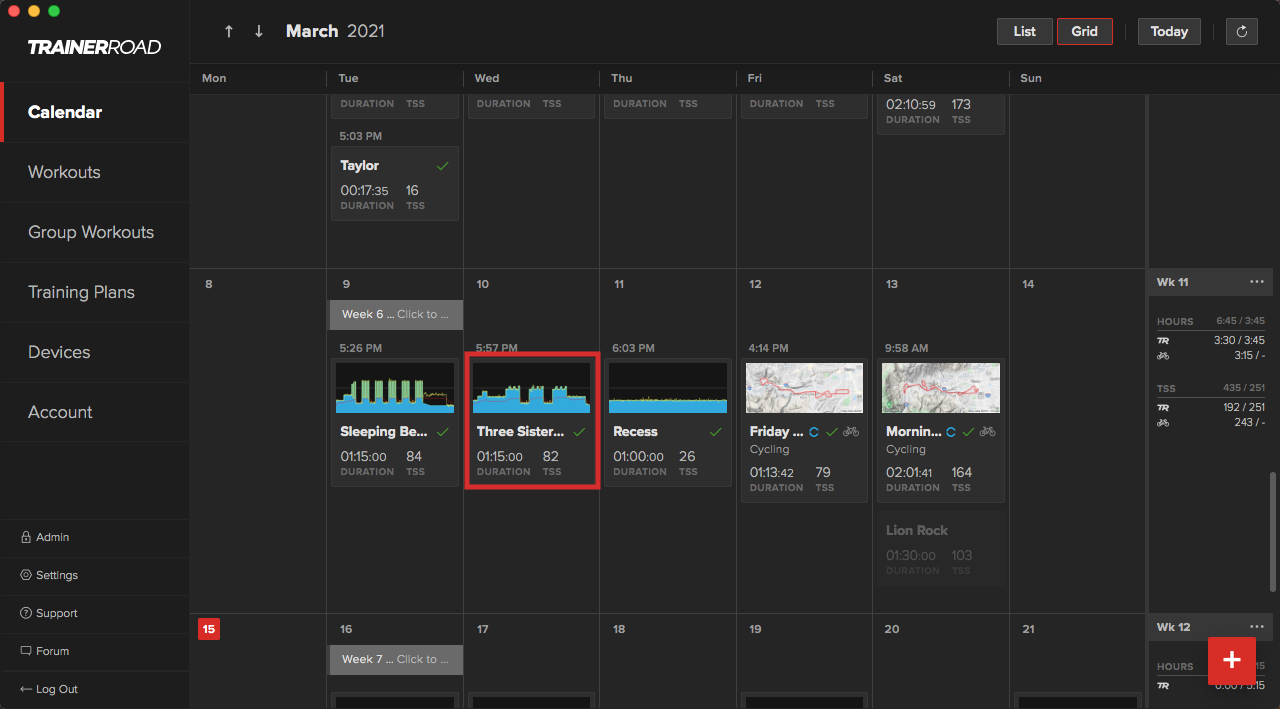
Task: Click the 01:13:42 duration on Friday ride
Action: click(774, 472)
